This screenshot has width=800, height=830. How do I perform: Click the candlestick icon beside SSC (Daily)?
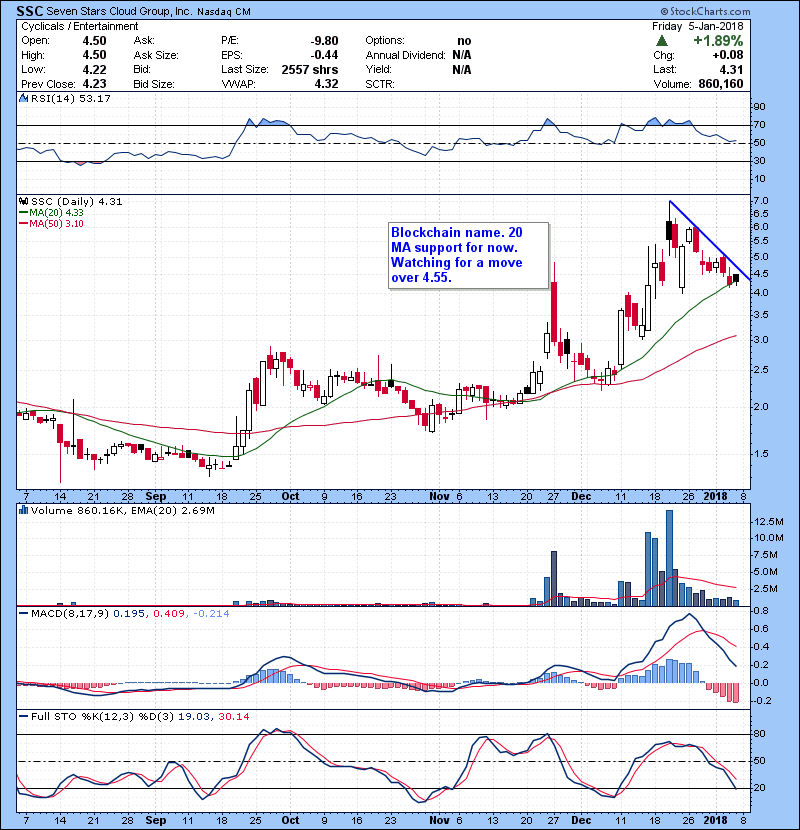pos(23,201)
